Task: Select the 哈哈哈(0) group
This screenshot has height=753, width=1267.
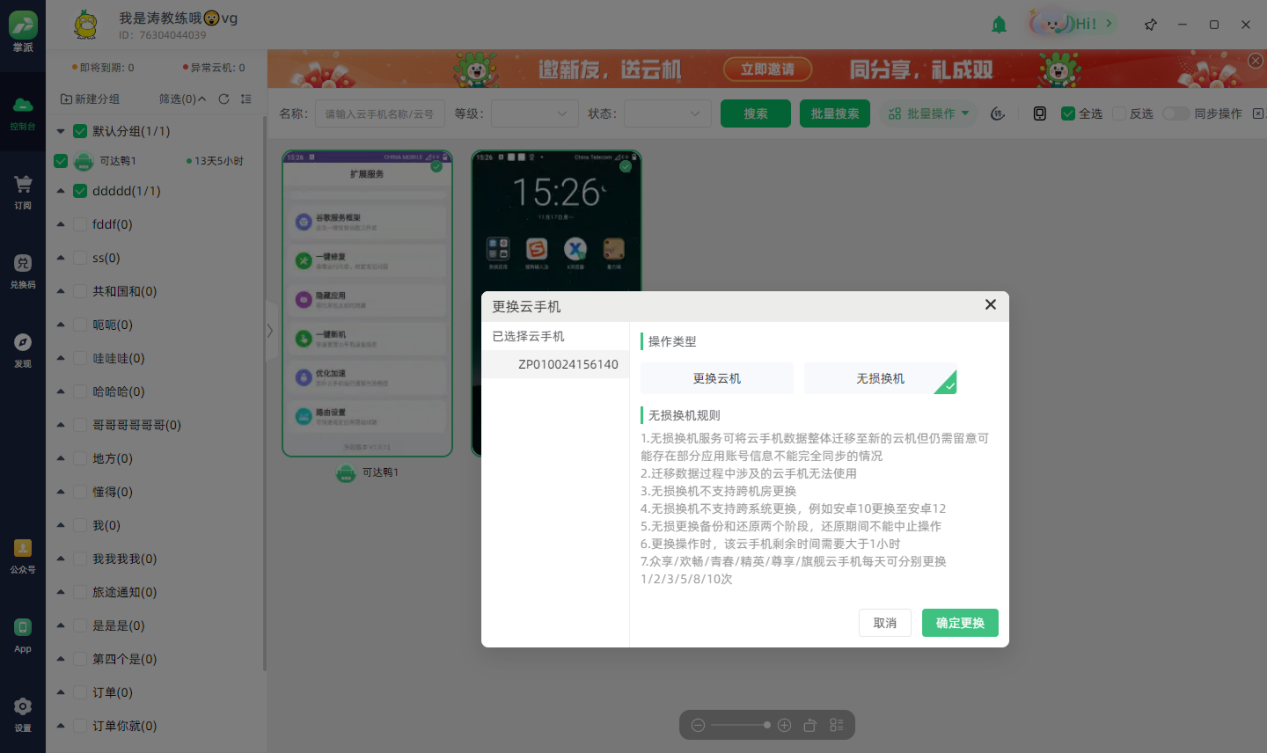Action: [119, 391]
